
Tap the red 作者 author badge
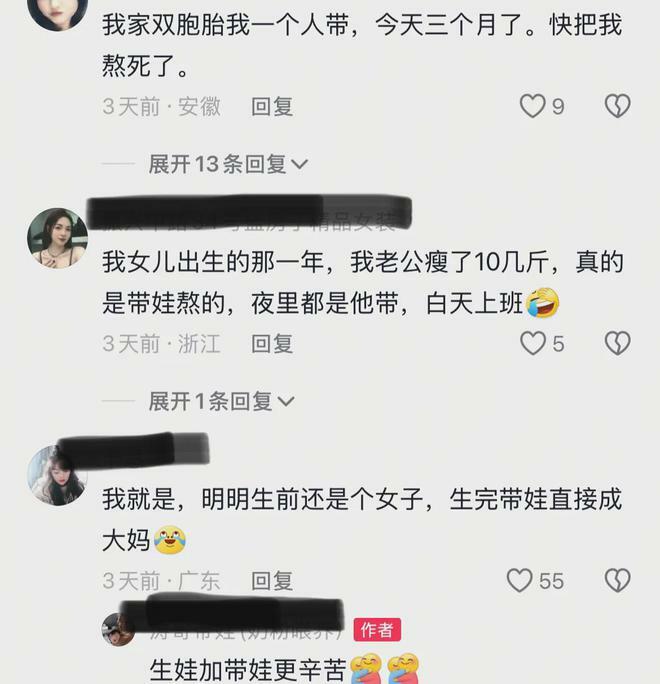pos(377,630)
